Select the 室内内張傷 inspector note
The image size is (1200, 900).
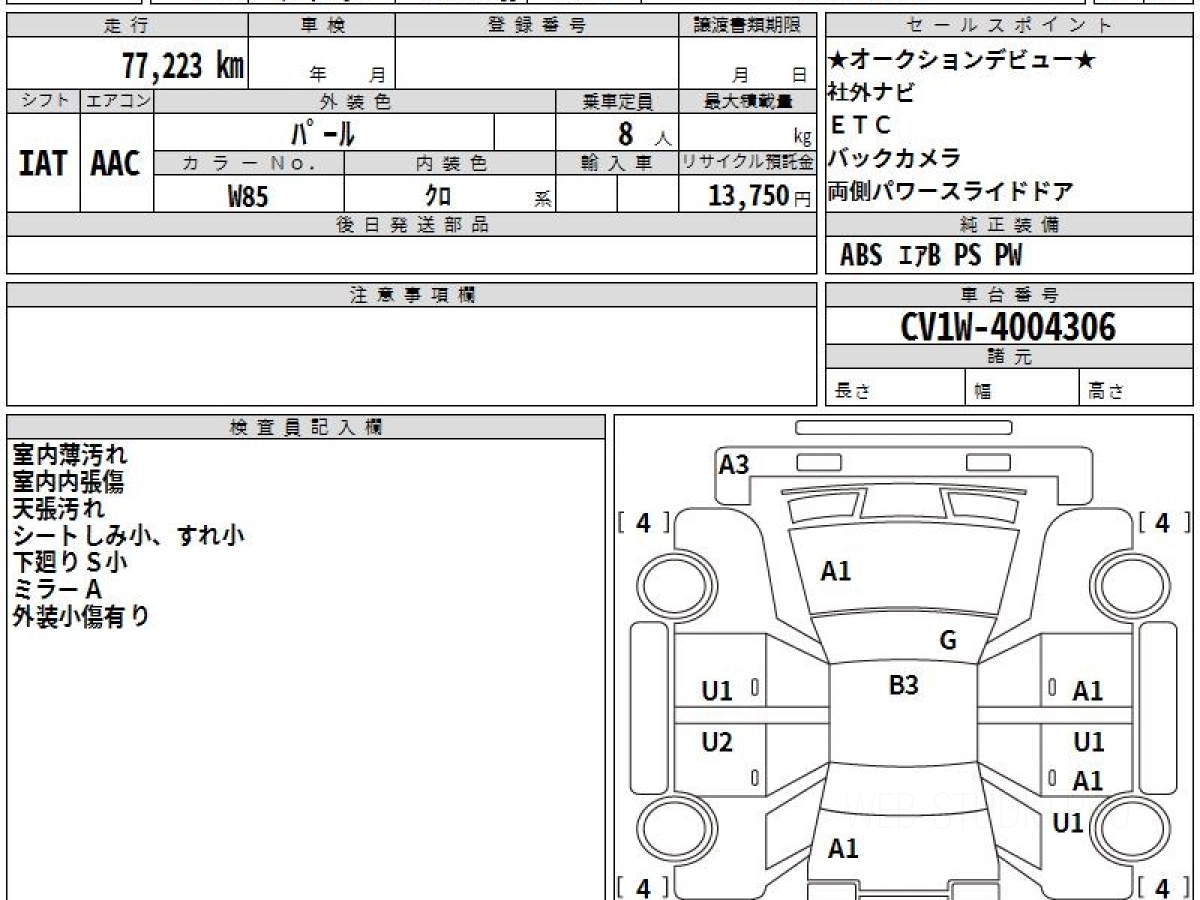pos(68,483)
